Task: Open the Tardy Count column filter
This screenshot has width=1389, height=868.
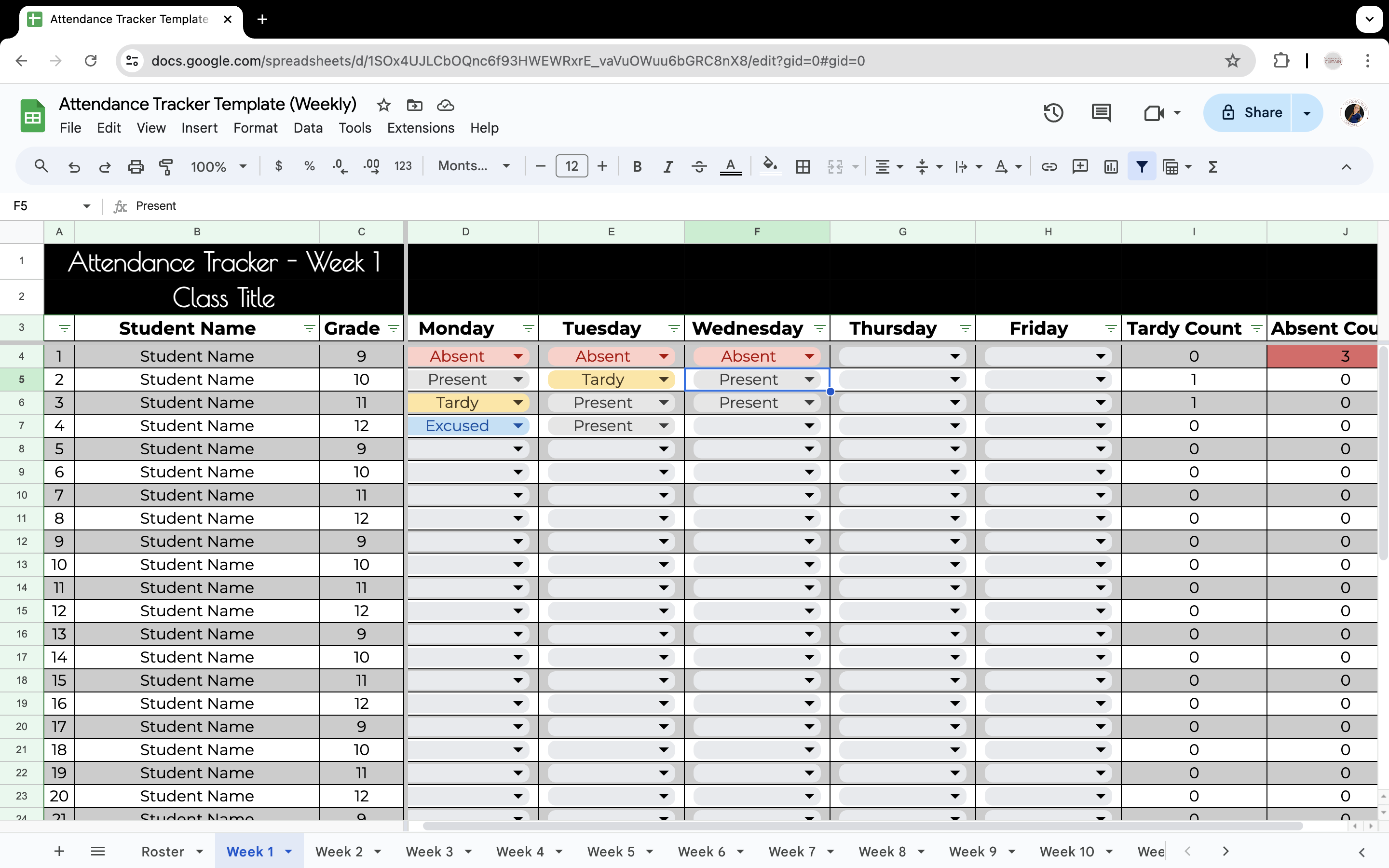Action: click(x=1256, y=328)
